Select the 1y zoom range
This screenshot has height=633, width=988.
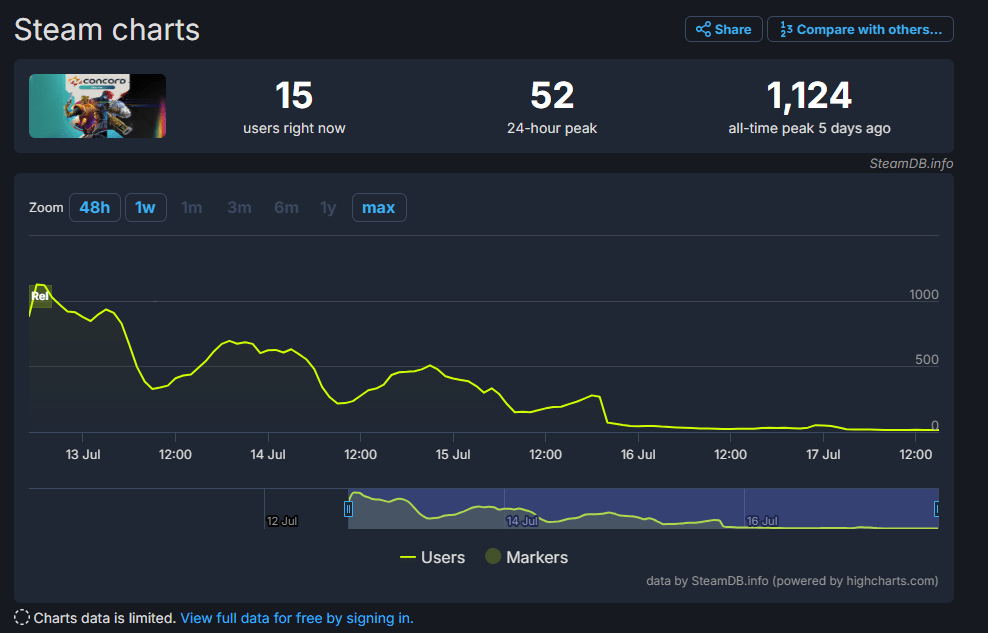click(x=328, y=207)
